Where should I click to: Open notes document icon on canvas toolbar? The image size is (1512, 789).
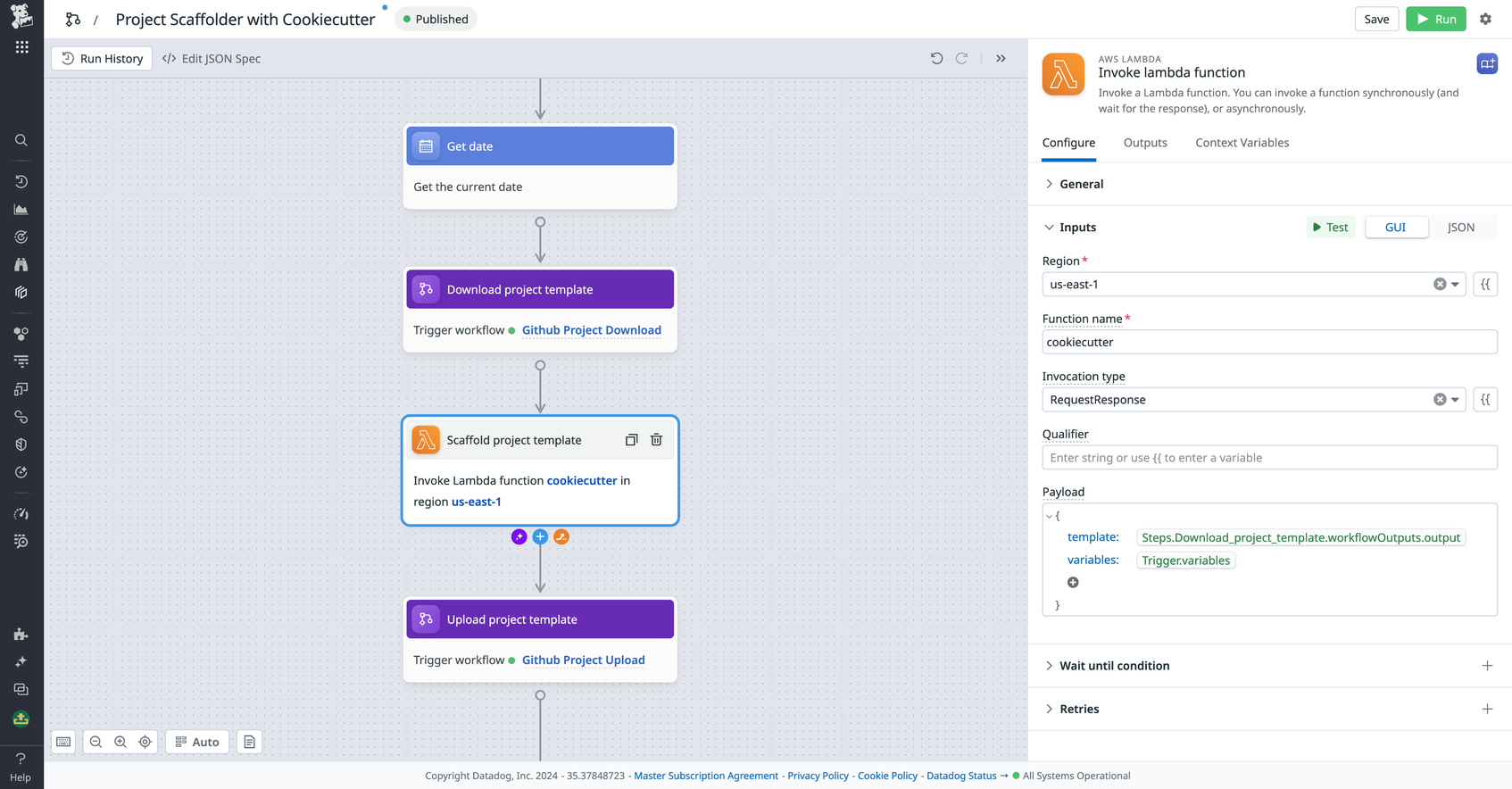[x=250, y=742]
